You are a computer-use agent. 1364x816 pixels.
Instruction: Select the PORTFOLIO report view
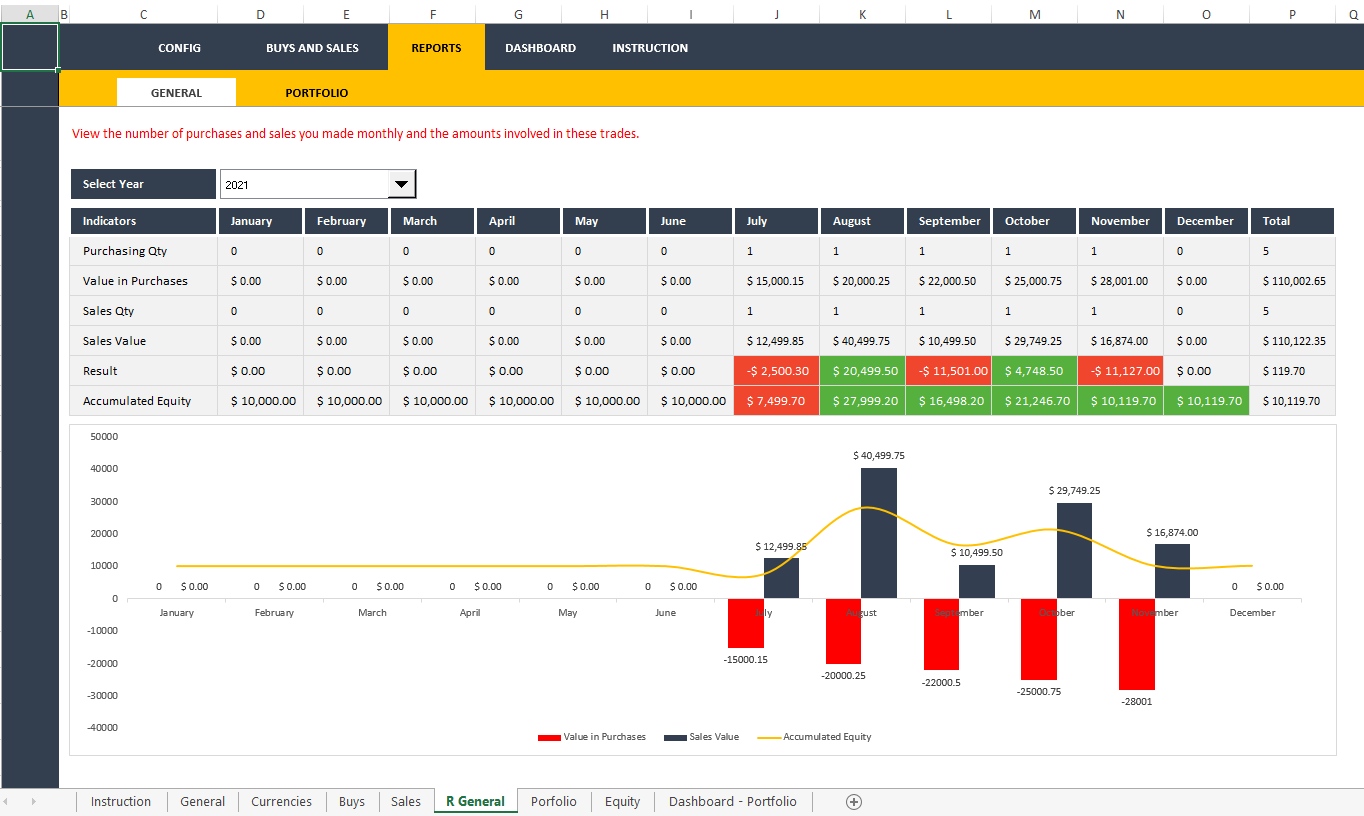tap(316, 91)
